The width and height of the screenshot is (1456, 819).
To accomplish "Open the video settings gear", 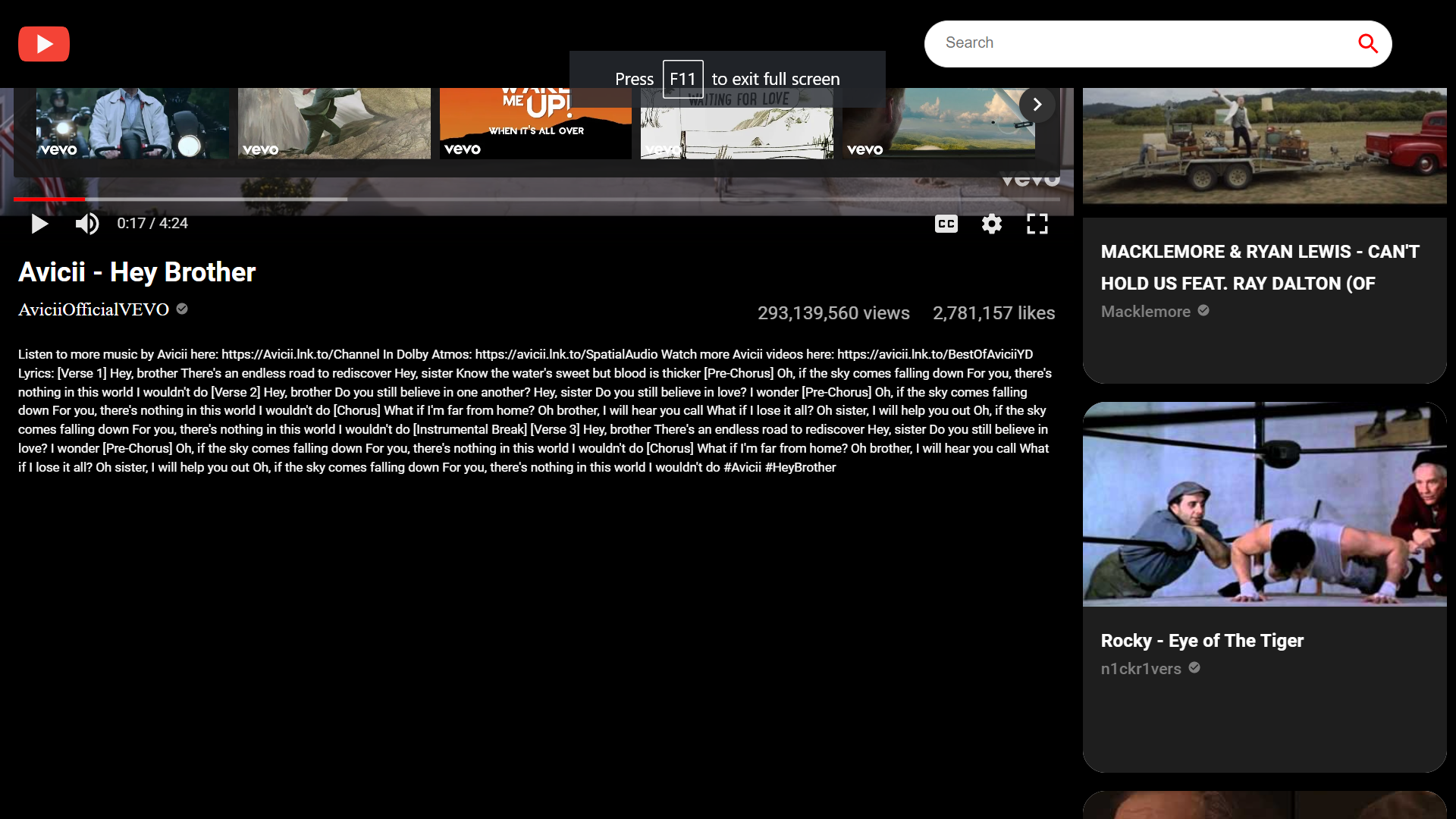I will click(991, 224).
